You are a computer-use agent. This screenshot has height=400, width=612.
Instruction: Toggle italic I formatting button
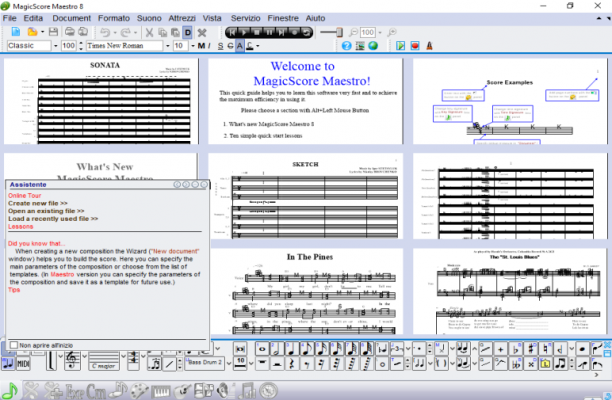[x=209, y=46]
